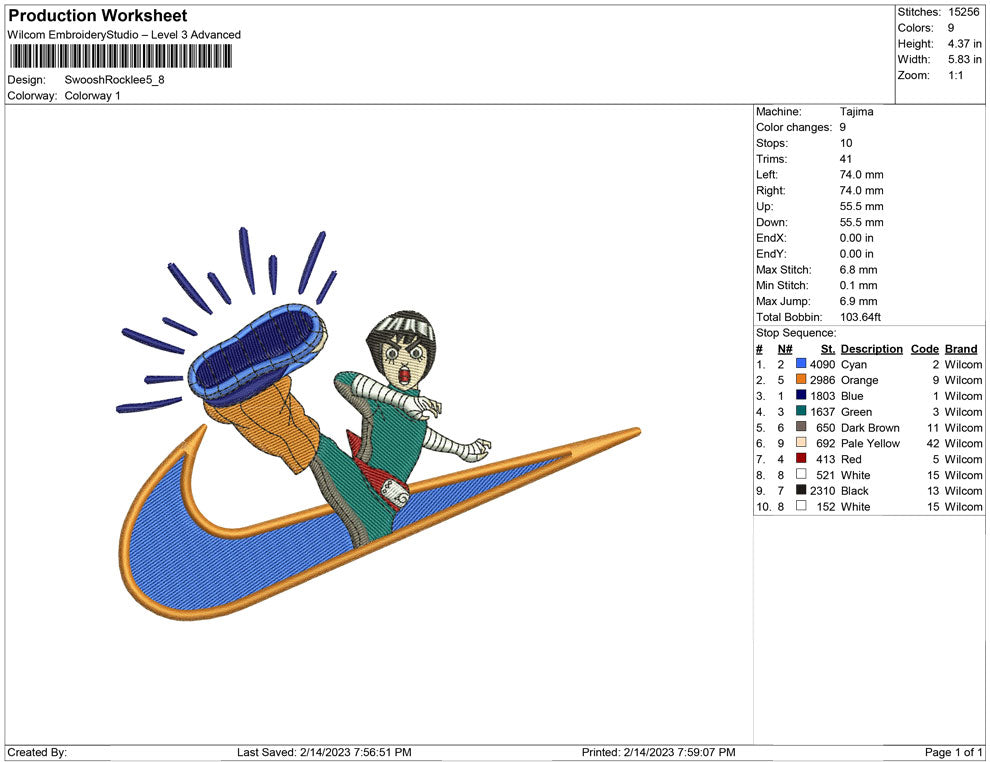This screenshot has width=990, height=762.
Task: Click the Pale Yellow description text
Action: click(x=870, y=443)
